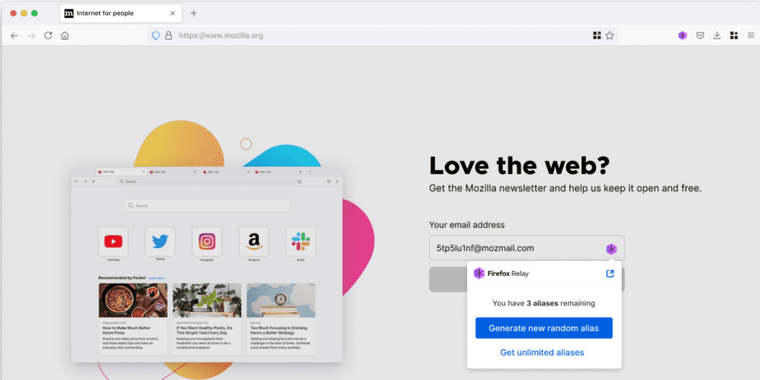The height and width of the screenshot is (380, 760).
Task: Open Firefox Relay toolbar extension icon
Action: click(682, 35)
